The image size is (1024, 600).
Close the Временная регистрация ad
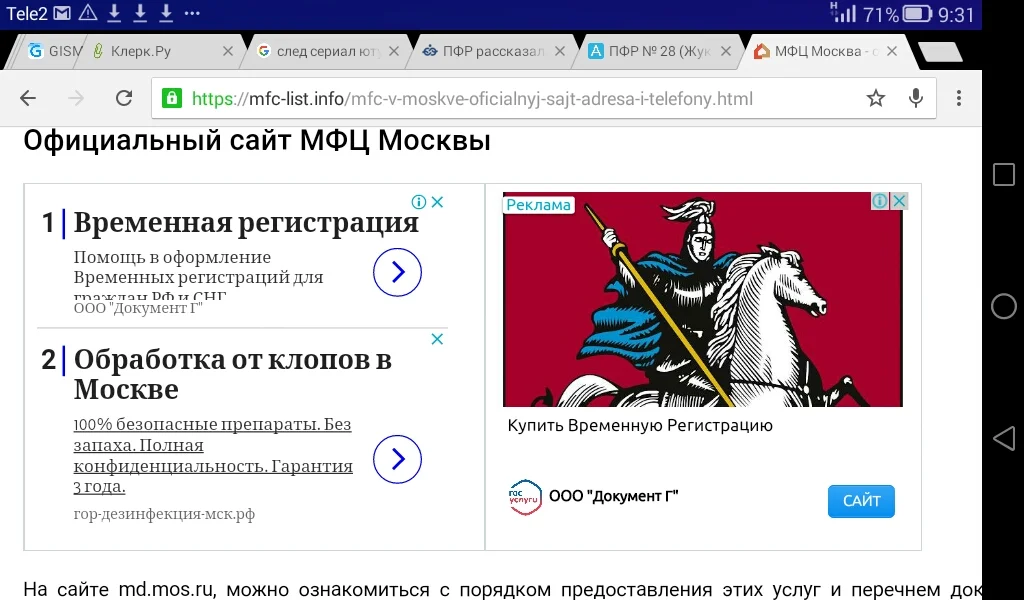point(438,202)
